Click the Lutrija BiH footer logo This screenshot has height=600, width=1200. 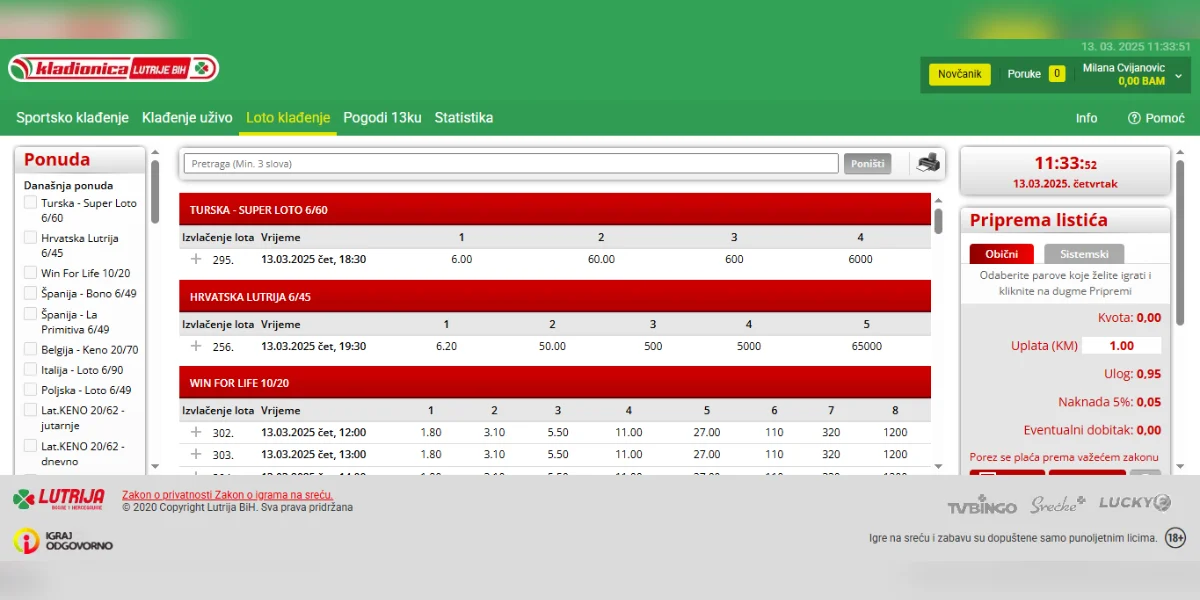pyautogui.click(x=58, y=498)
